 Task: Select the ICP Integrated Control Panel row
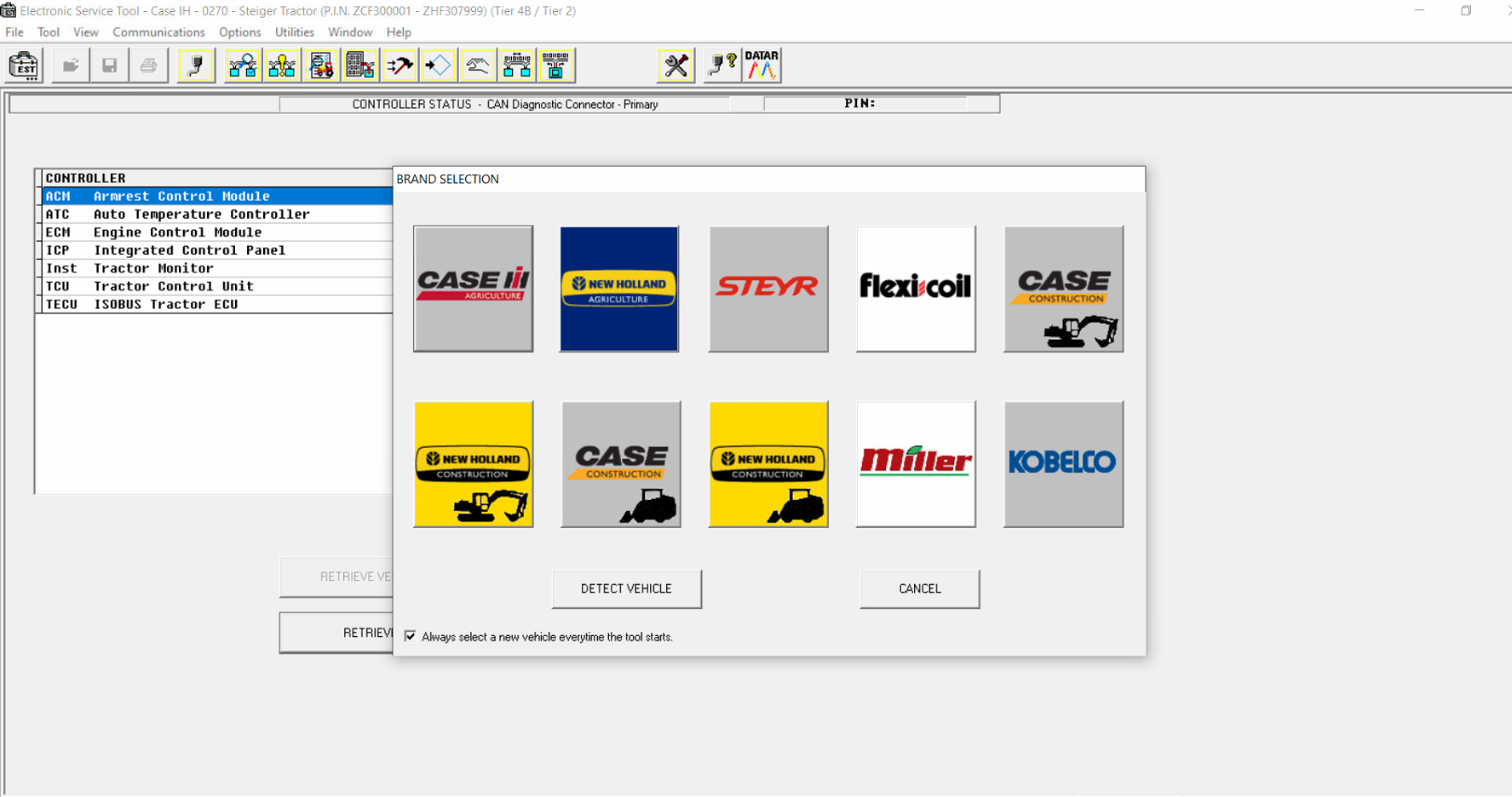click(x=217, y=250)
